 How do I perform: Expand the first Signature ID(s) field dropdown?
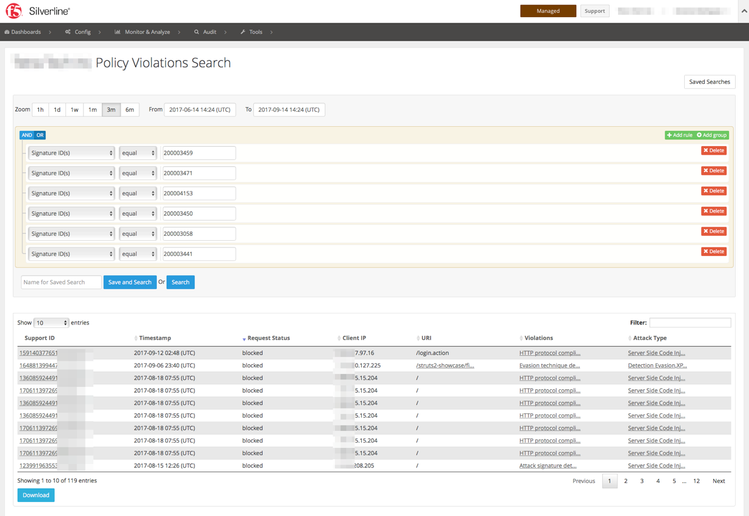71,153
